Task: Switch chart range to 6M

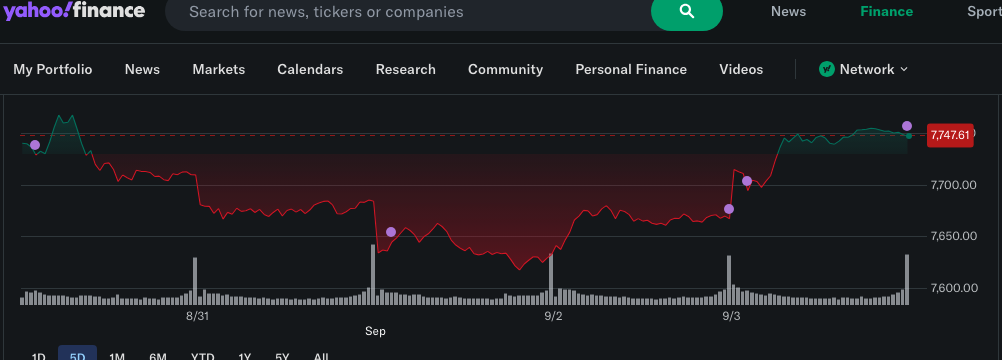Action: click(x=158, y=357)
